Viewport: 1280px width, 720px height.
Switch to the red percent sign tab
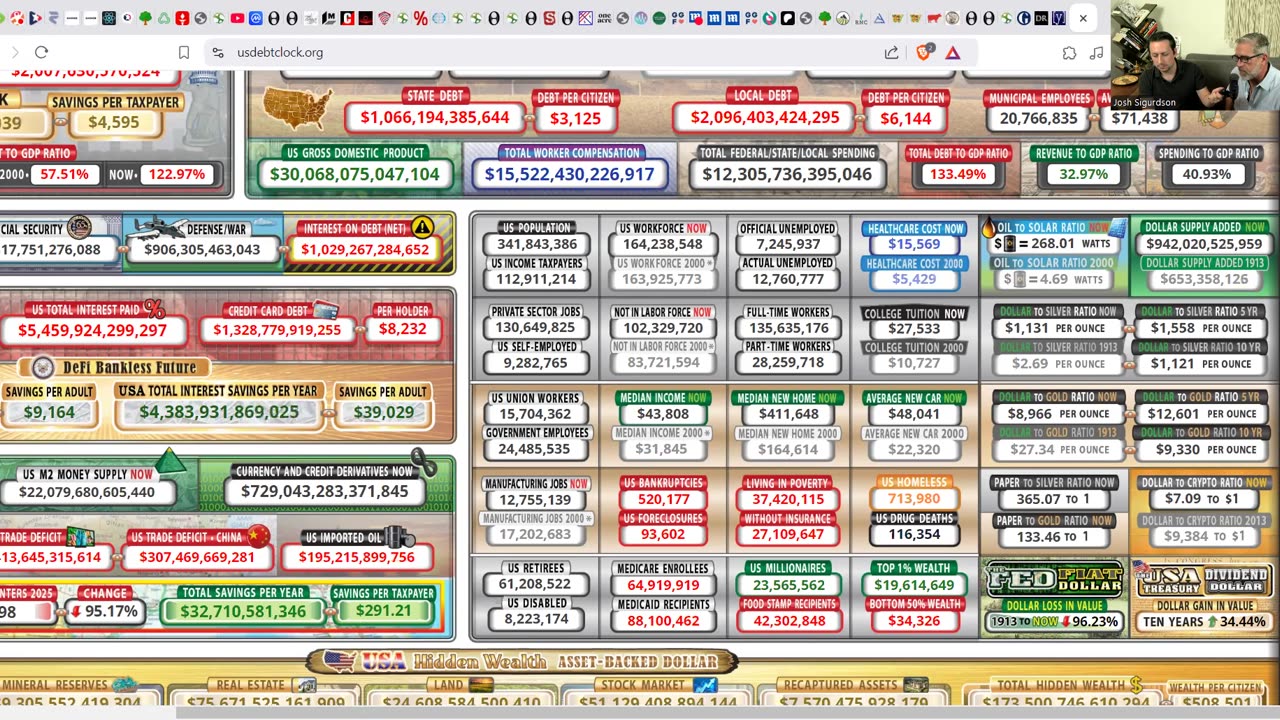[x=420, y=18]
